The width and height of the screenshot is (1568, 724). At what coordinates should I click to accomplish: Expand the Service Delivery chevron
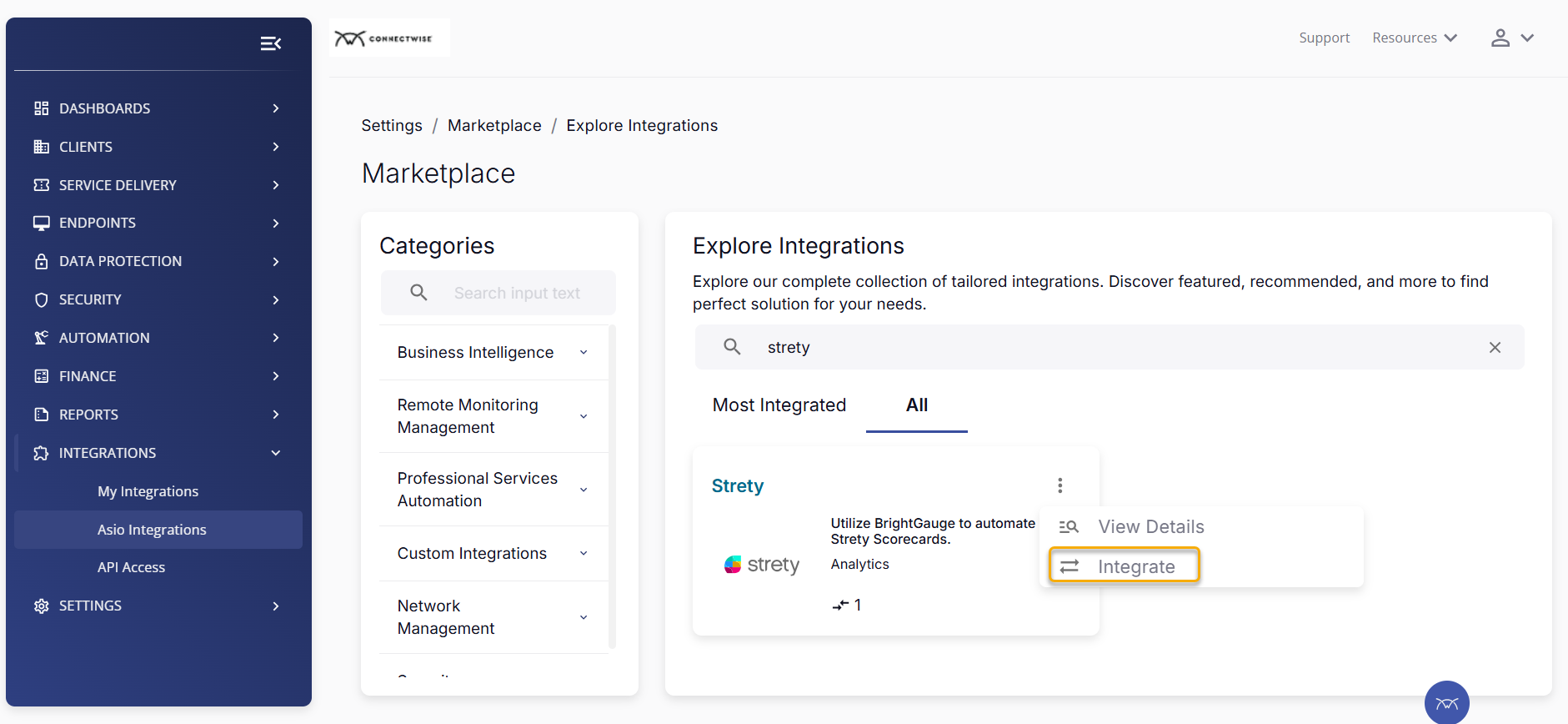[x=276, y=185]
